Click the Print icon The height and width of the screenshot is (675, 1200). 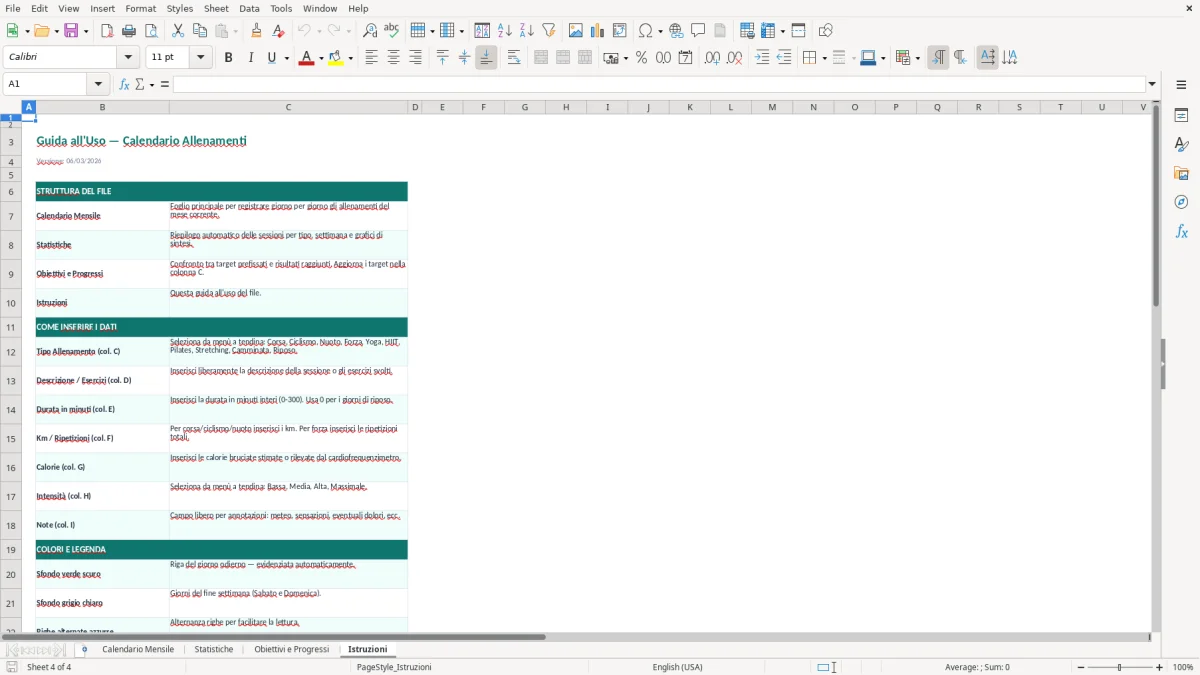(x=129, y=31)
